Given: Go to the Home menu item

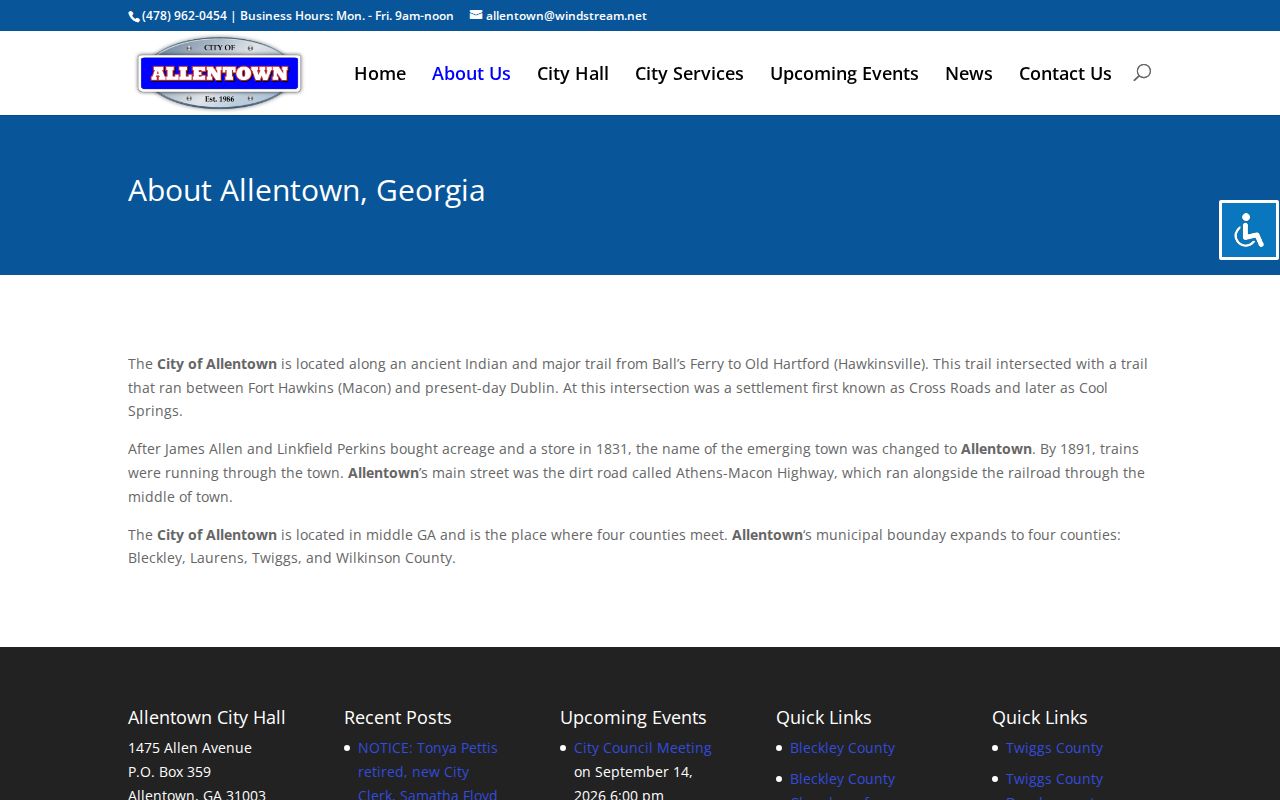Looking at the screenshot, I should 380,73.
